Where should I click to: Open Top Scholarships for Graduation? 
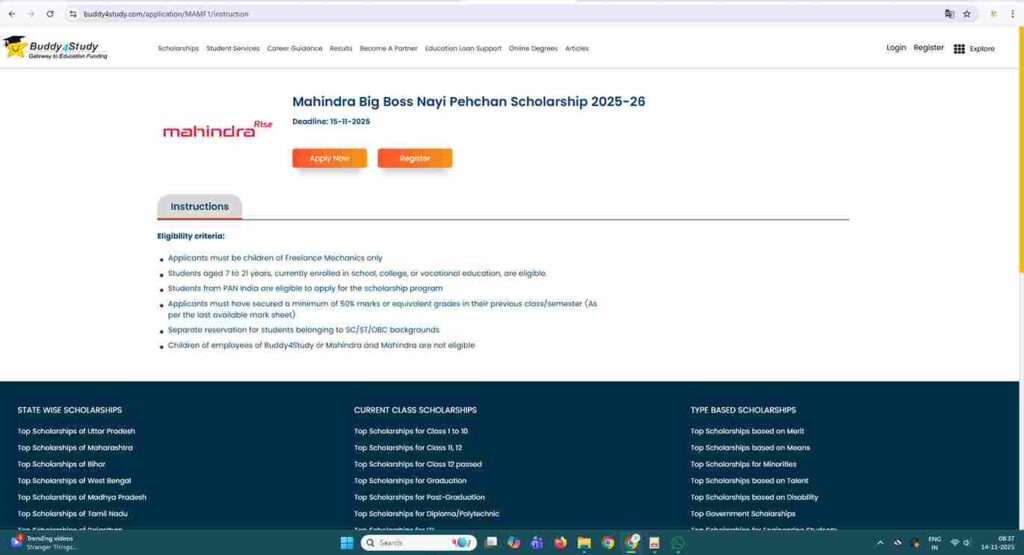[x=410, y=481]
